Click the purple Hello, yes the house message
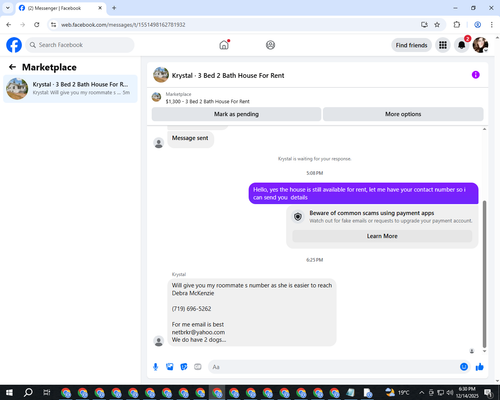The width and height of the screenshot is (500, 400). coord(363,193)
